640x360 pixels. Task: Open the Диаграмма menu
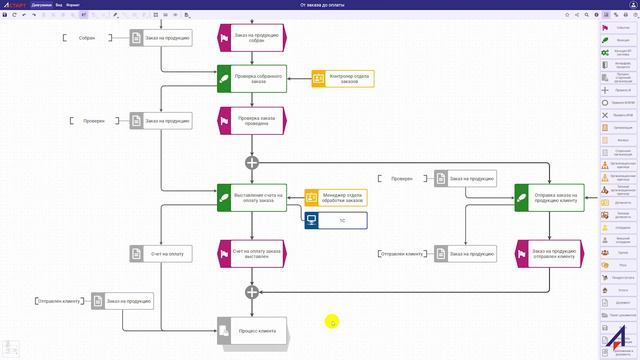coord(42,5)
